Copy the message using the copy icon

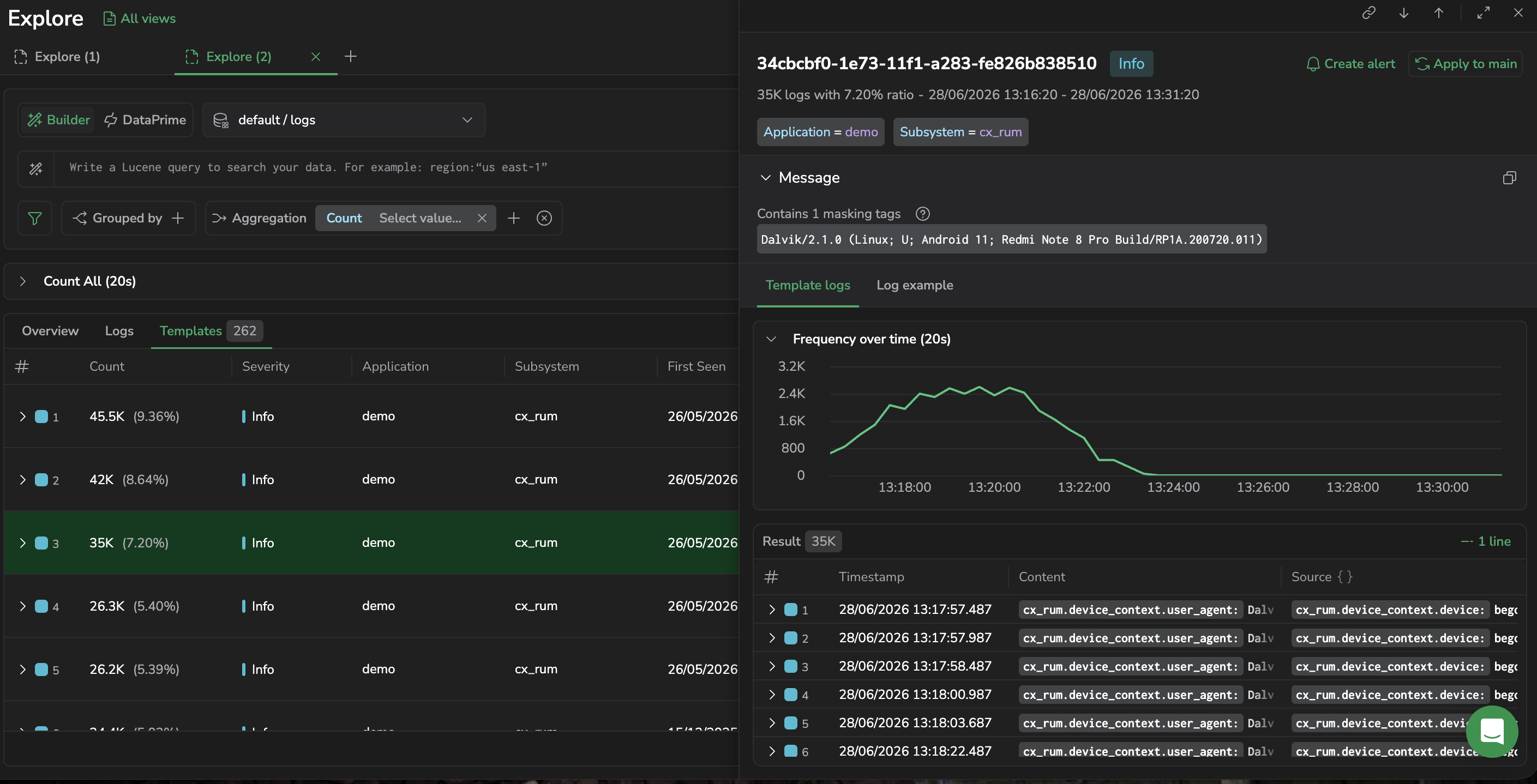point(1510,178)
